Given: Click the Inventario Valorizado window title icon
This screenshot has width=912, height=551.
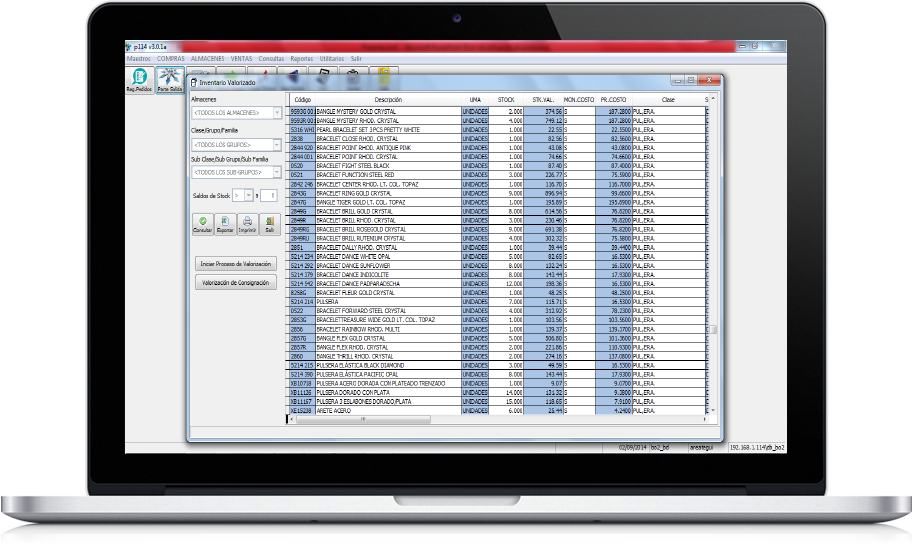Looking at the screenshot, I should [x=194, y=83].
